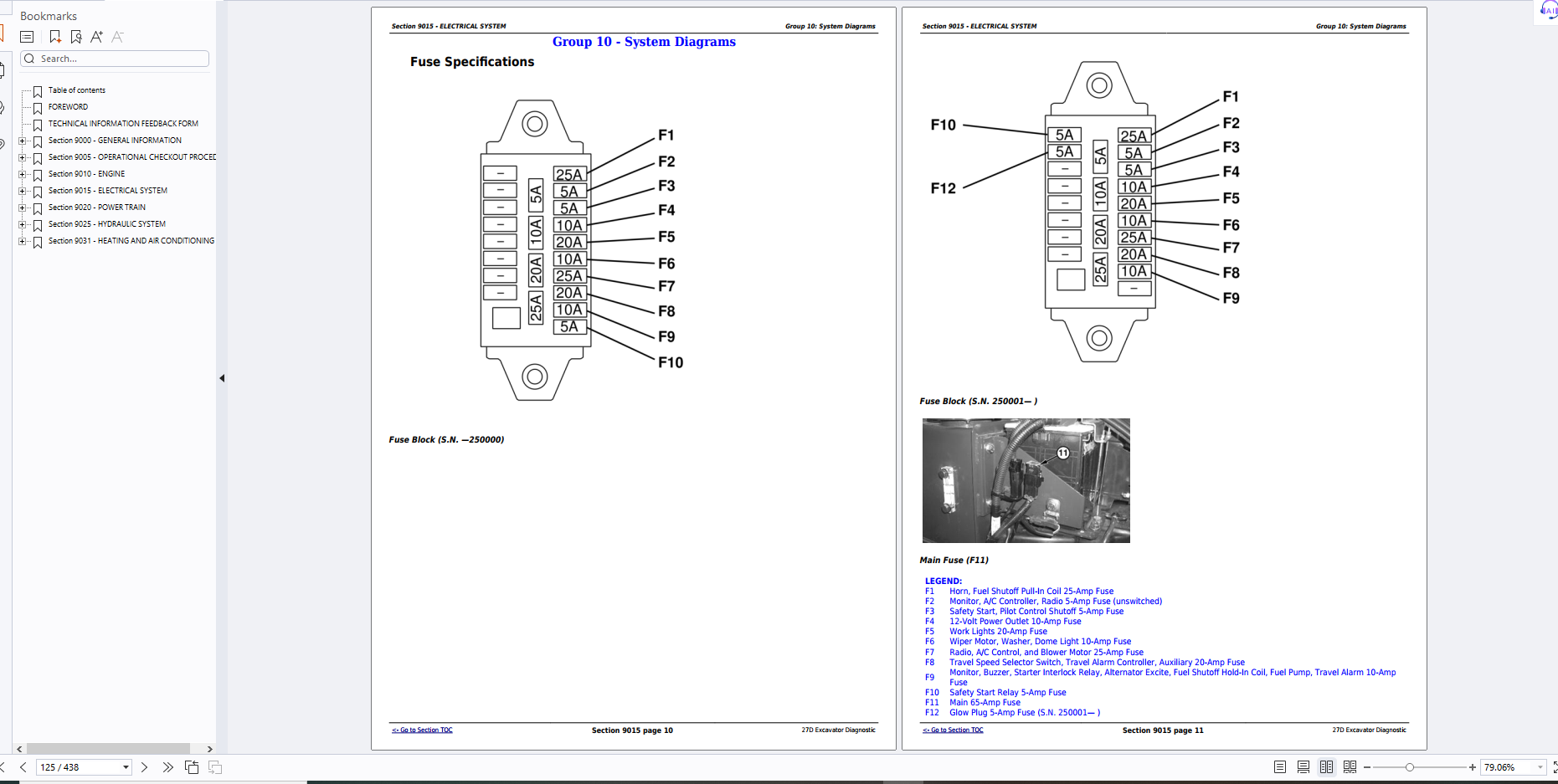The image size is (1558, 784).
Task: Select Section 9015 - ELECTRICAL SYSTEM bookmark
Action: pos(108,191)
